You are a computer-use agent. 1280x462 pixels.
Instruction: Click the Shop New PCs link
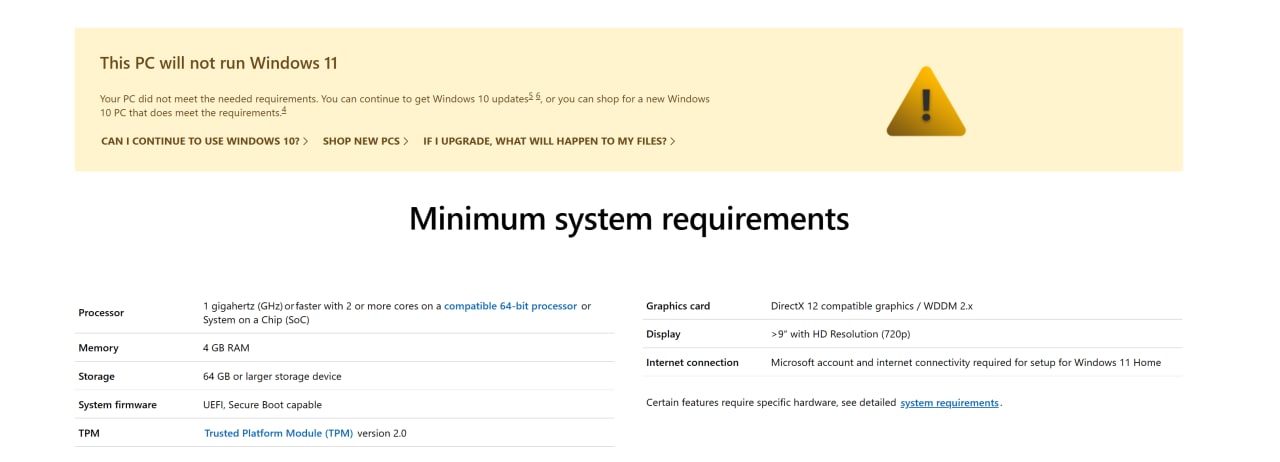coord(366,141)
